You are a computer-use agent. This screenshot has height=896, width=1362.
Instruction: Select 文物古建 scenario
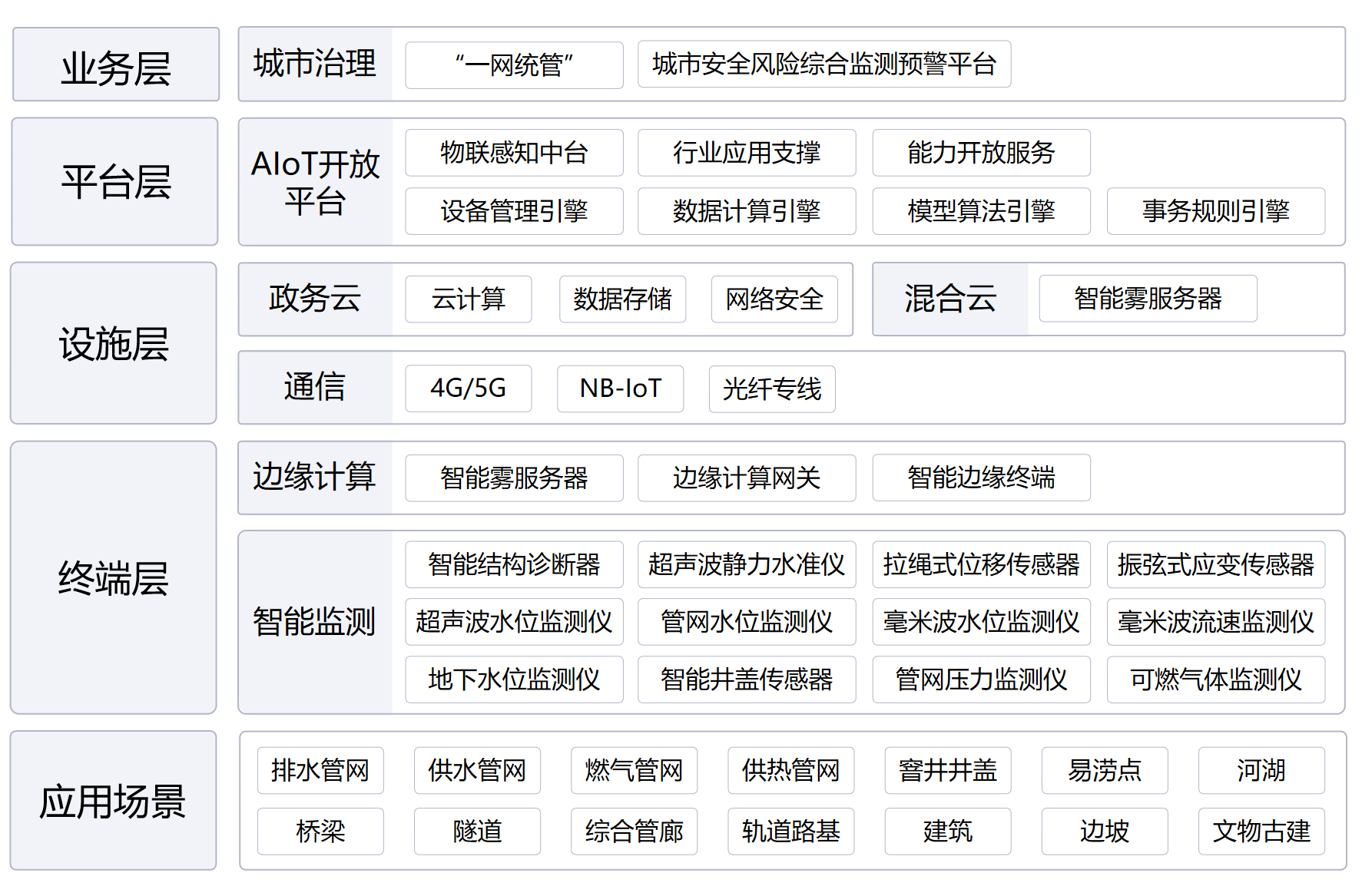tap(1261, 831)
